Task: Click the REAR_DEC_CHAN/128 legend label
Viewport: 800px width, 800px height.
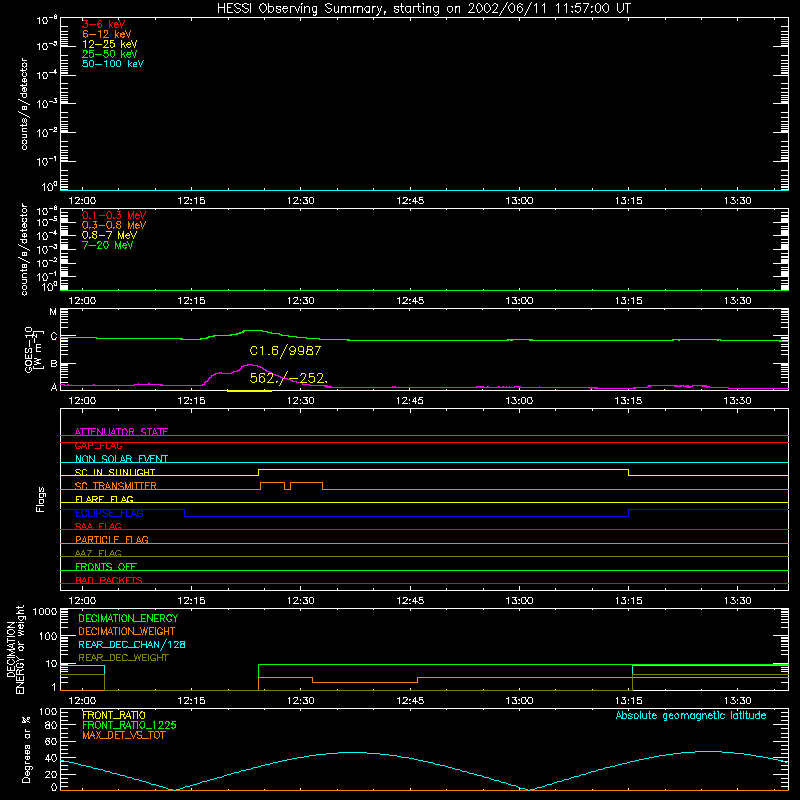Action: coord(132,644)
